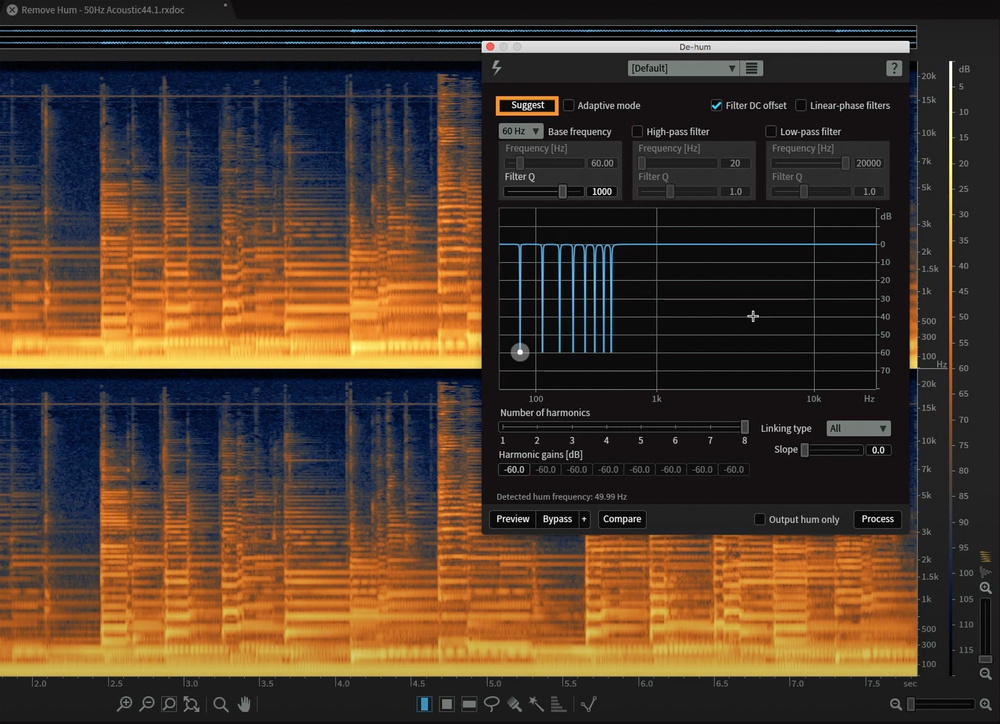Click the Preview button
The width and height of the screenshot is (1000, 724).
513,519
